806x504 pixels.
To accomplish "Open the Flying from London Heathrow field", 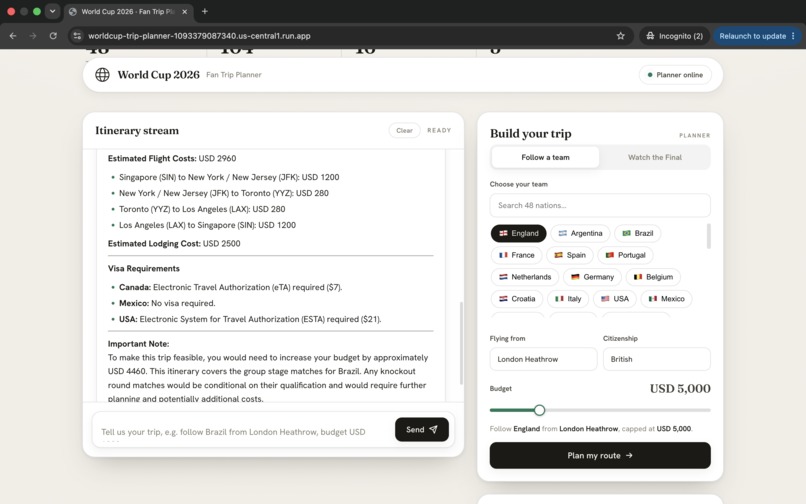I will (x=543, y=359).
